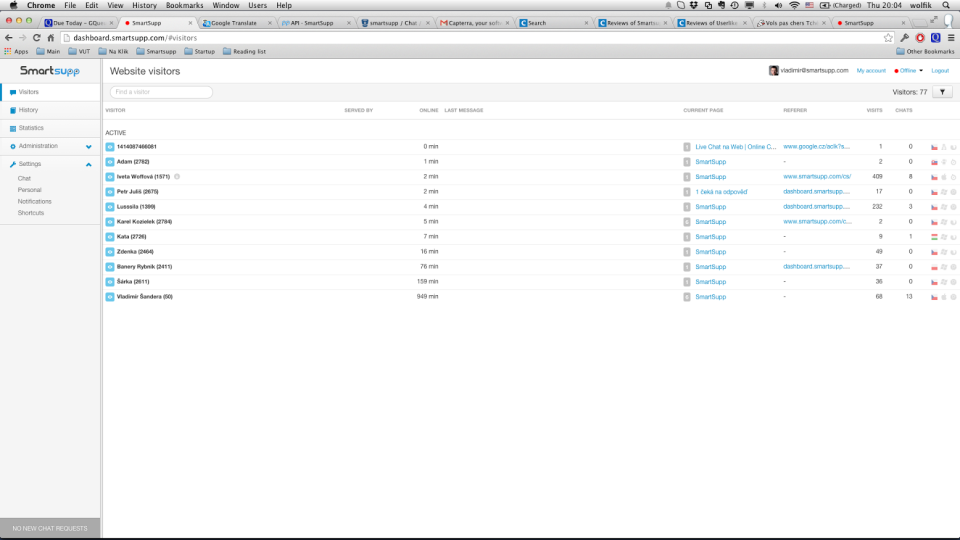The height and width of the screenshot is (540, 960).
Task: Bookmark this page with the star icon
Action: point(888,38)
